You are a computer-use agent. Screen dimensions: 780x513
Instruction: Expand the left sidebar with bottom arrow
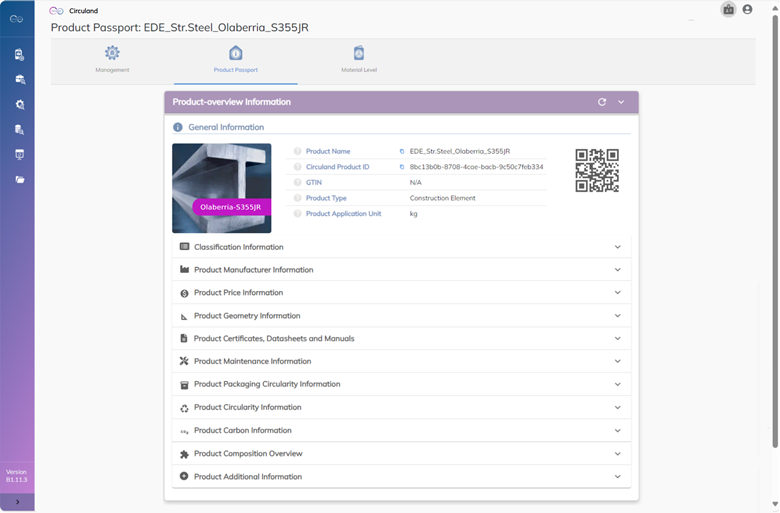(x=17, y=502)
